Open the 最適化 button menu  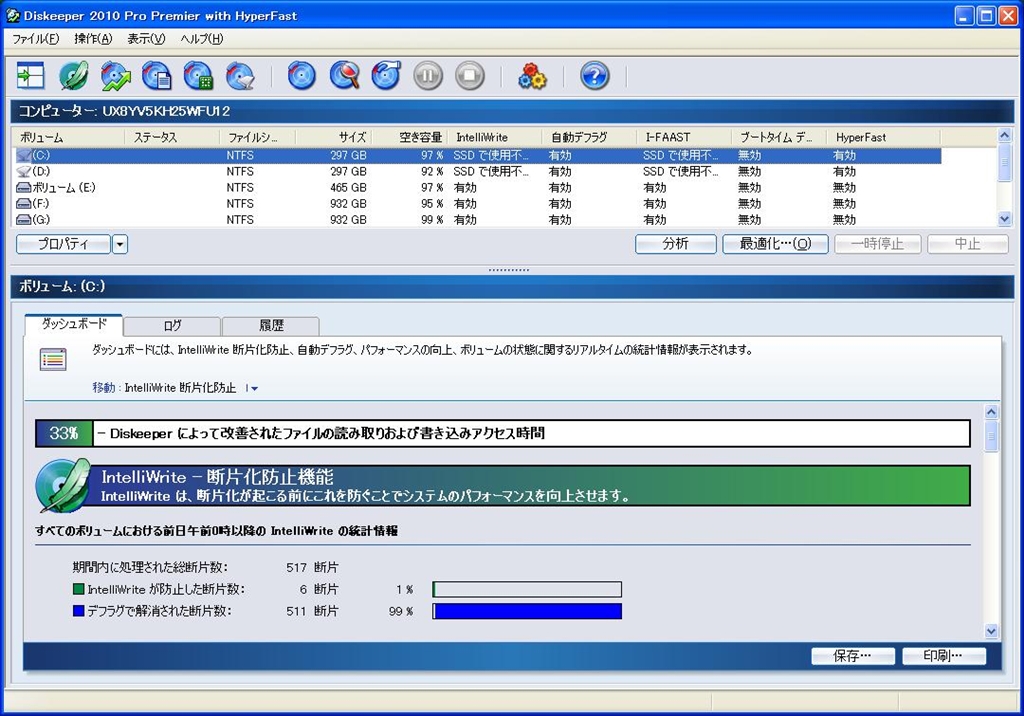pyautogui.click(x=775, y=244)
